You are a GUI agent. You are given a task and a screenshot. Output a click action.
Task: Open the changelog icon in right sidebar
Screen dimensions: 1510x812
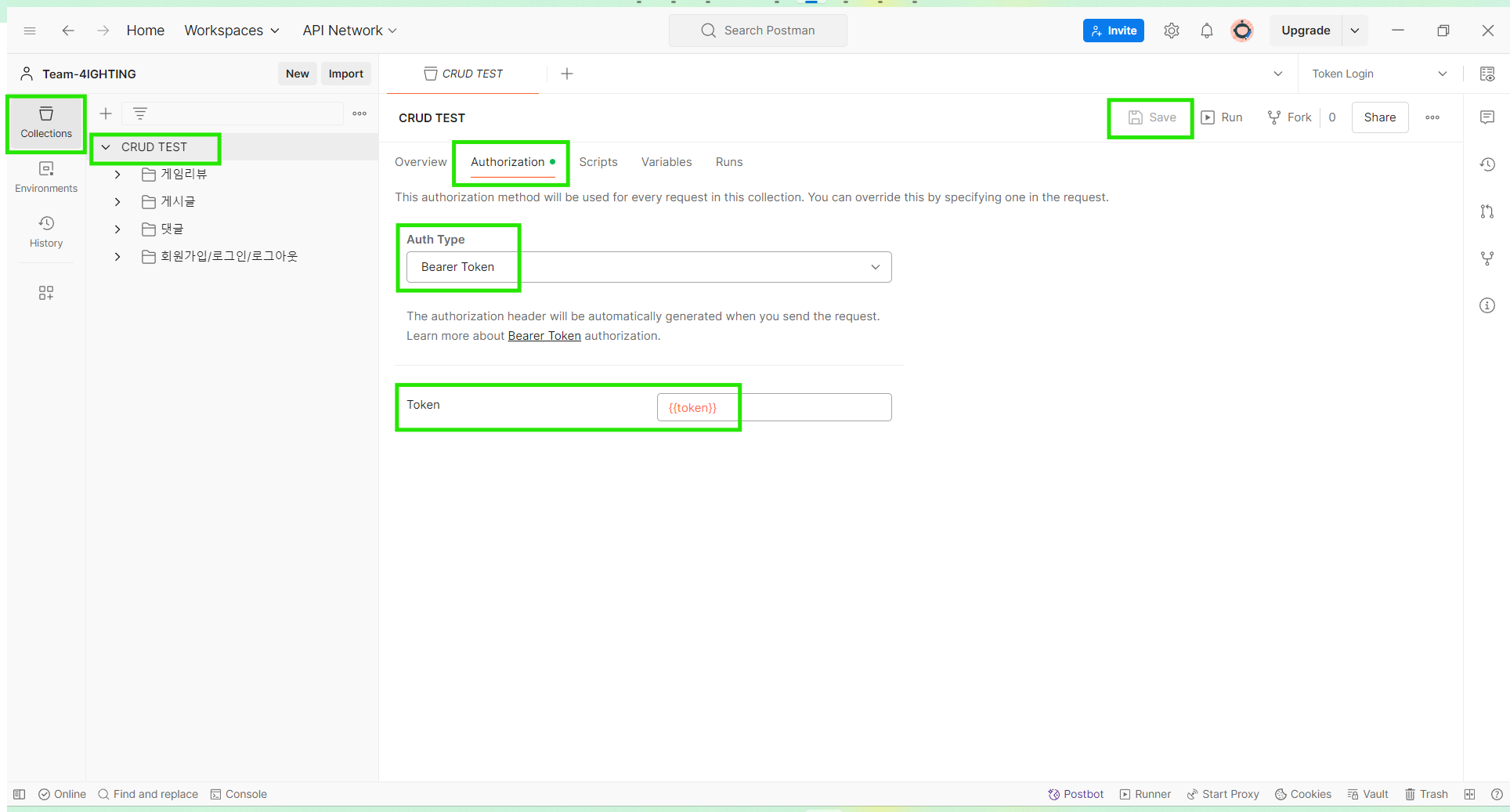(1487, 164)
